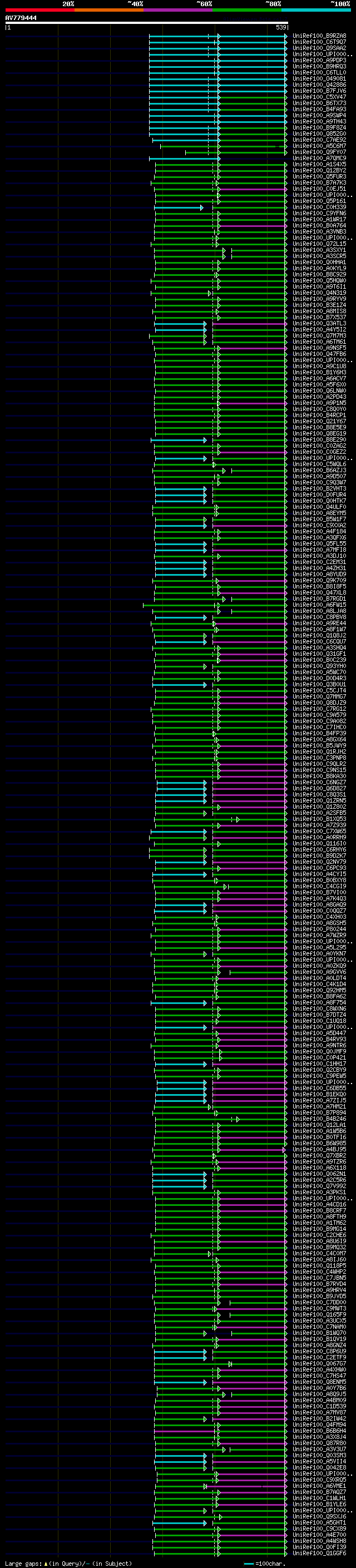Open hit UniRef100_Q21Y67
356x1568 pixels.
tap(319, 421)
